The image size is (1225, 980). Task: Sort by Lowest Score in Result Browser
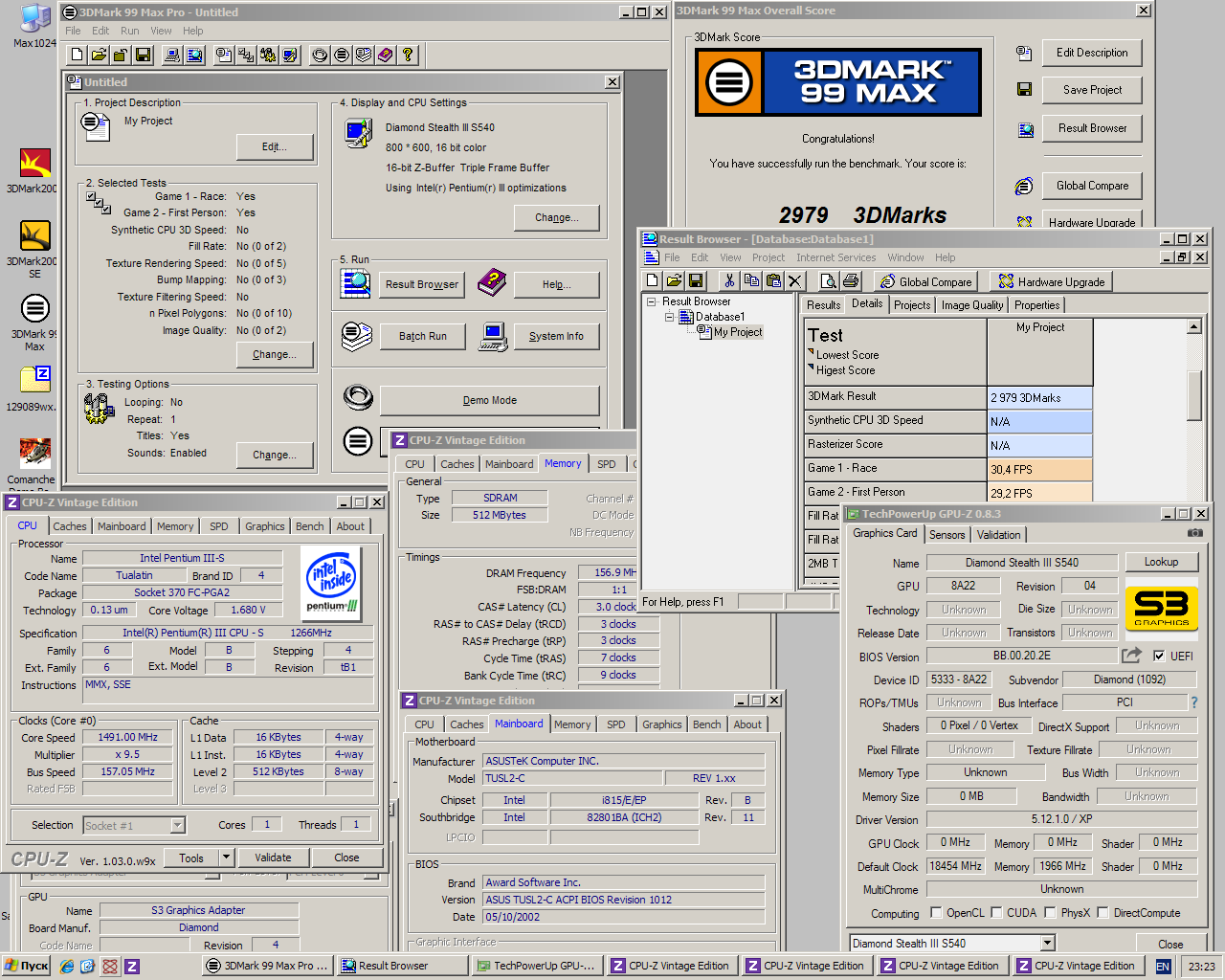[847, 355]
